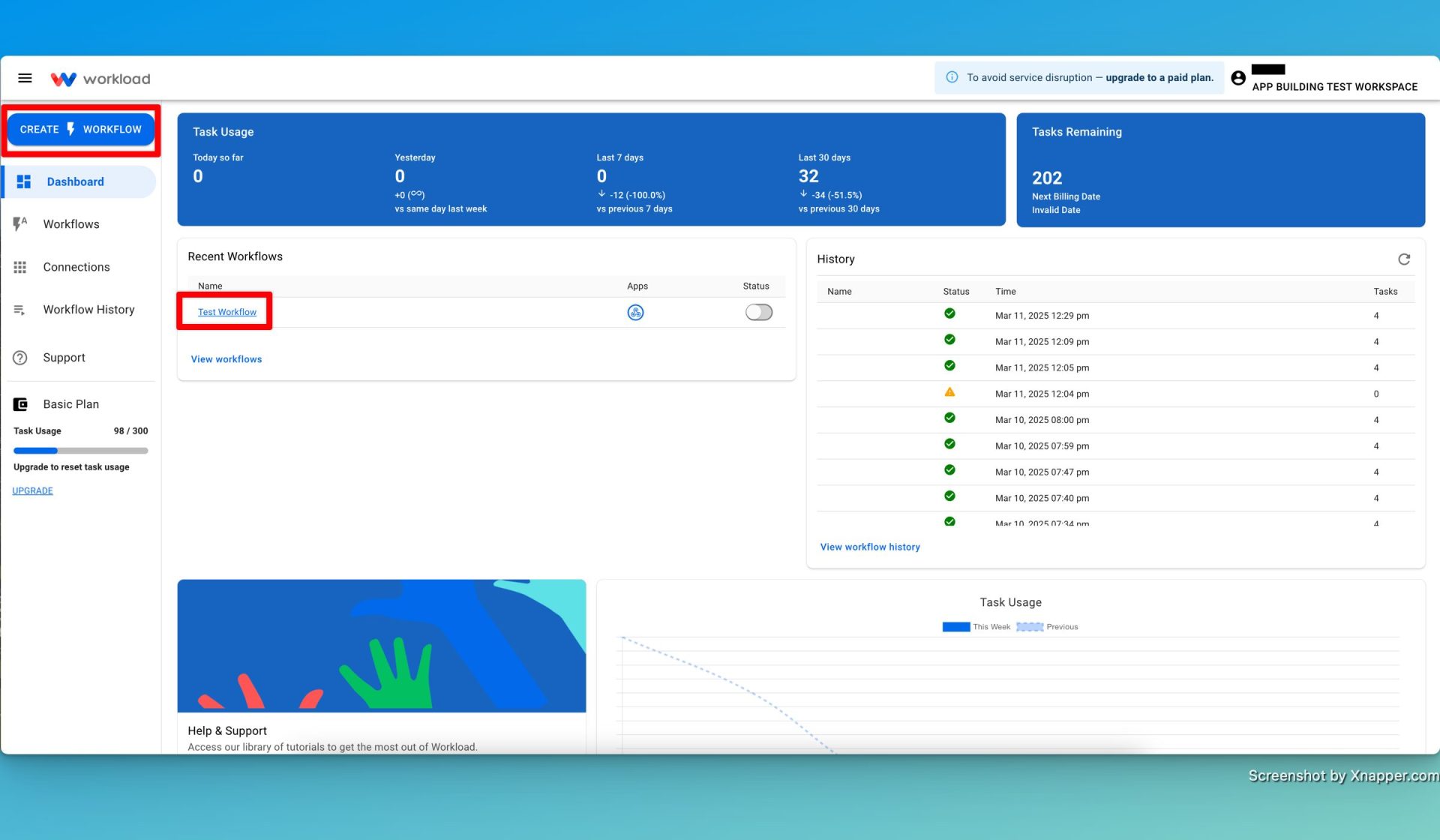Viewport: 1440px width, 840px height.
Task: Select the Connections icon in the sidebar
Action: coord(20,266)
